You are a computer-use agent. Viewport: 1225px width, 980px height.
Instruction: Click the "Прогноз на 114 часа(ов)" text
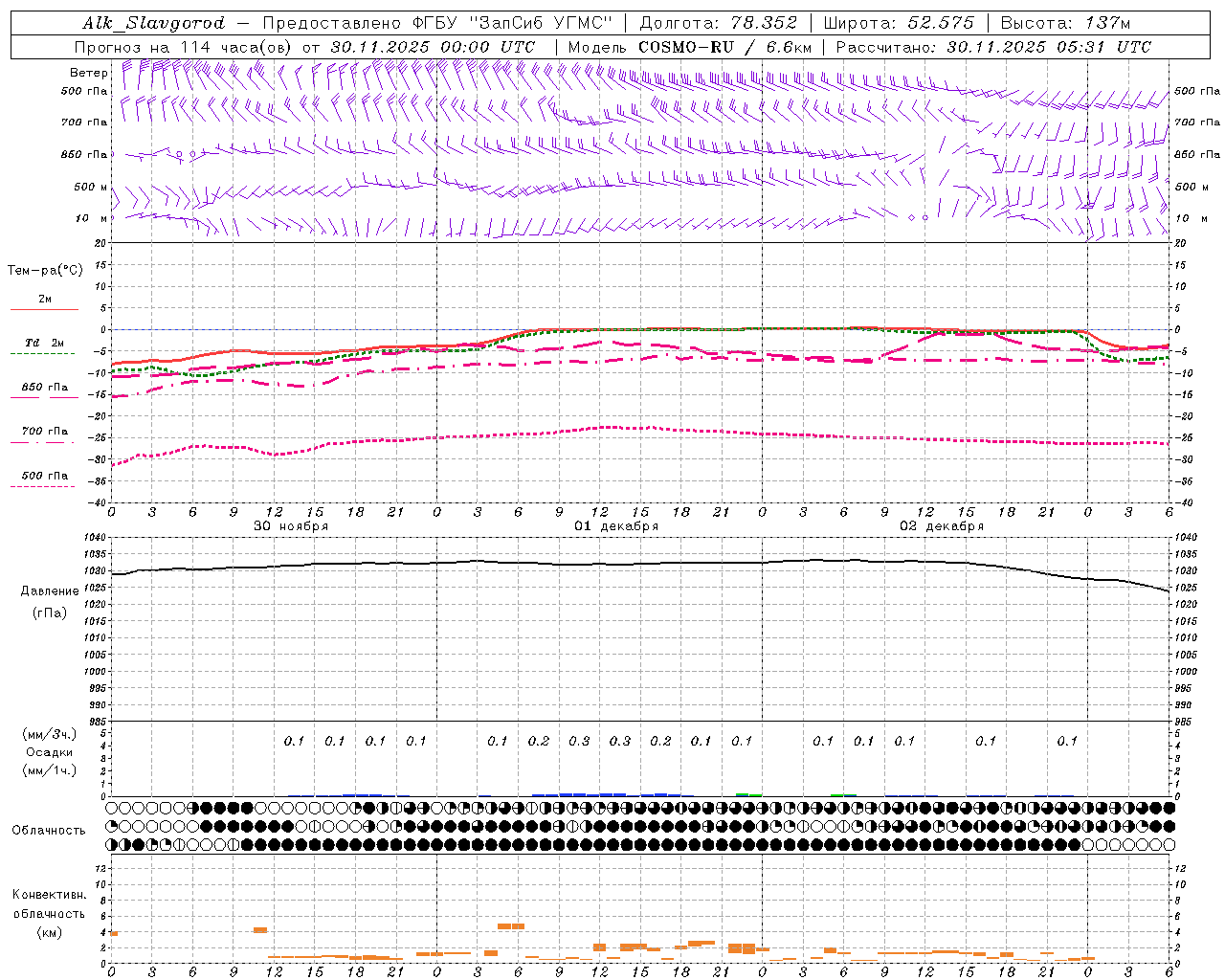coord(185,47)
